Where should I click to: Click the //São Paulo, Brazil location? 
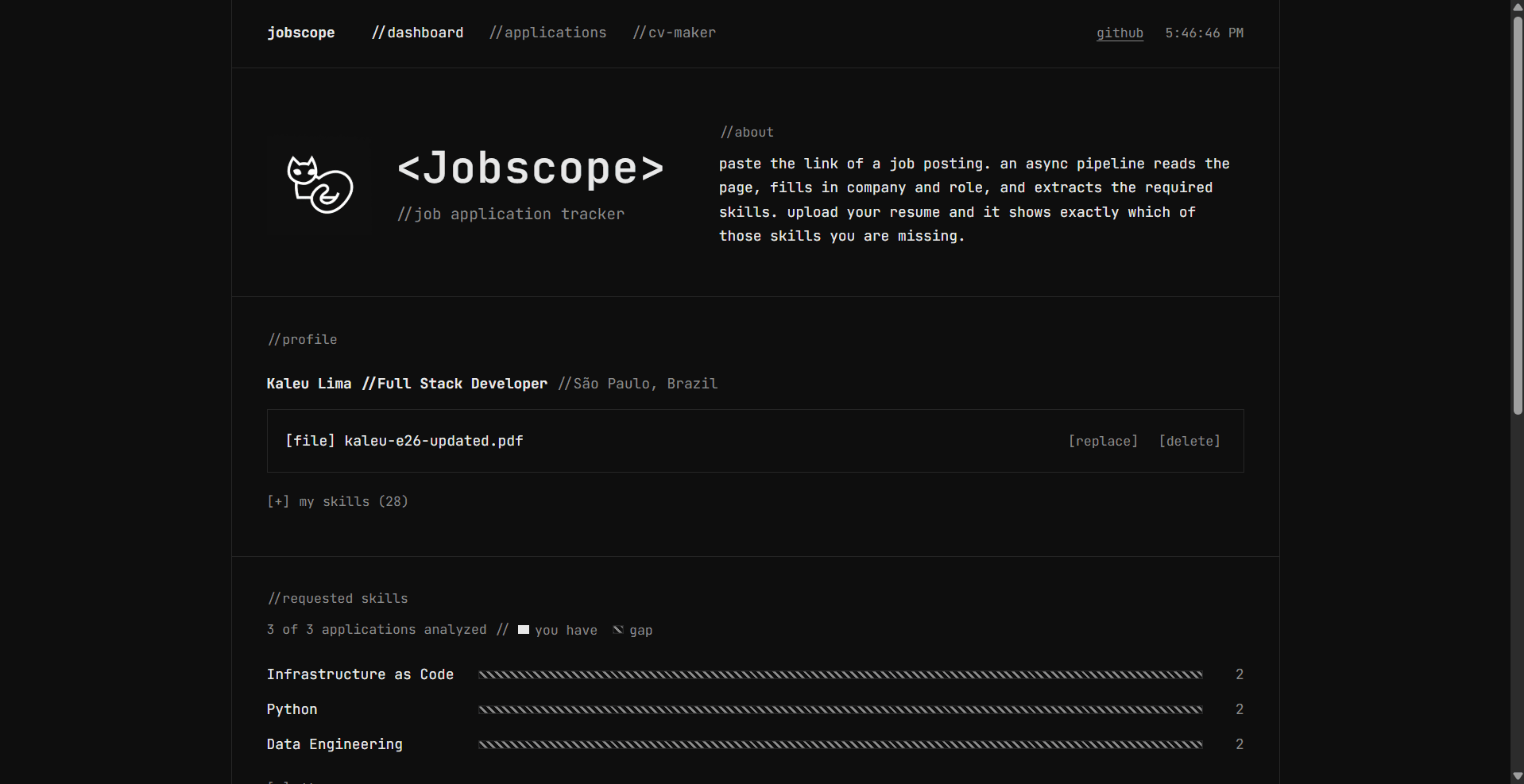coord(638,384)
